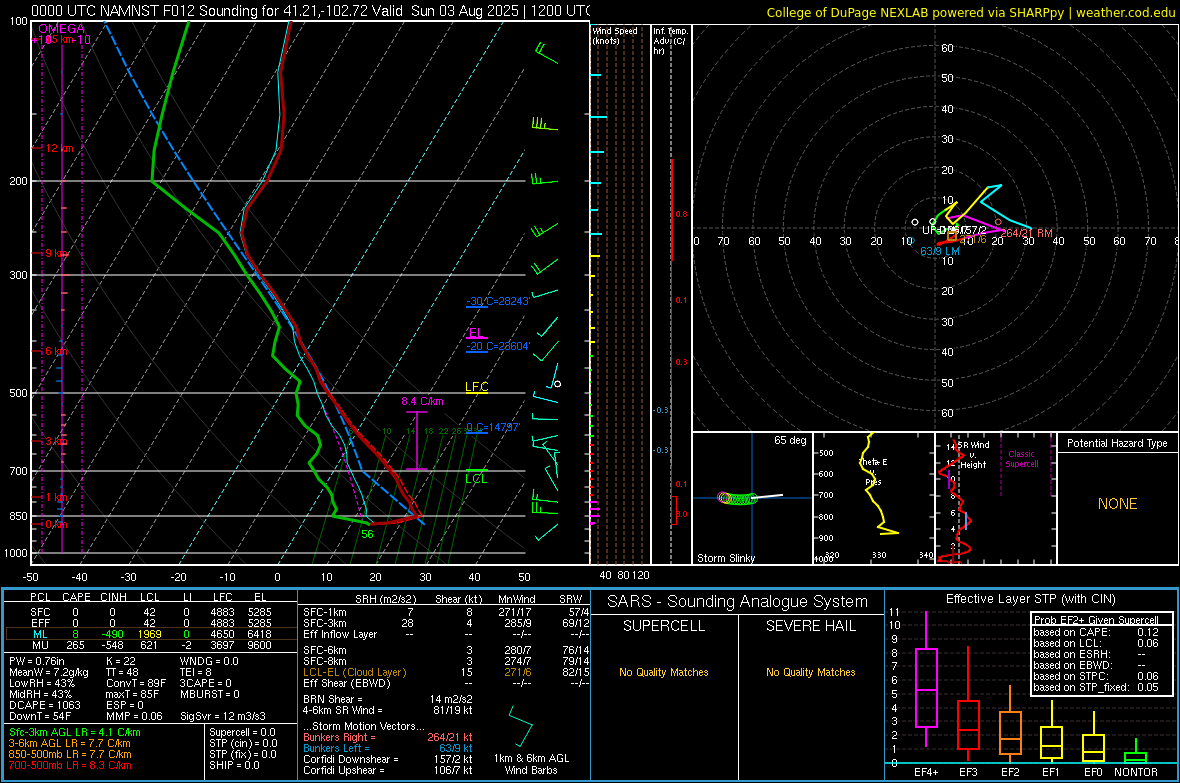Click the Theta-E v. Pres plot label
Image resolution: width=1180 pixels, height=783 pixels.
873,471
